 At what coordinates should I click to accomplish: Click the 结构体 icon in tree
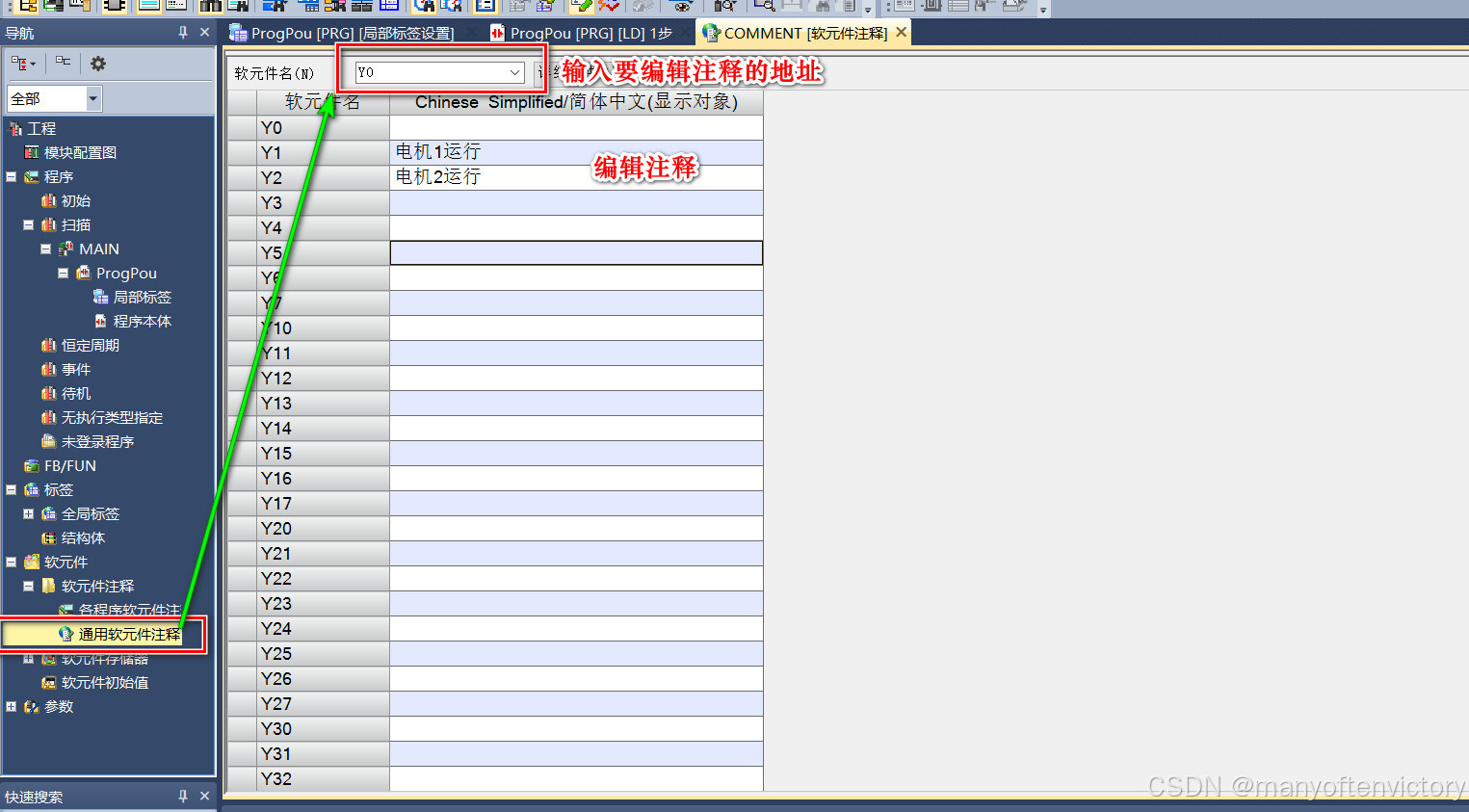coord(49,537)
